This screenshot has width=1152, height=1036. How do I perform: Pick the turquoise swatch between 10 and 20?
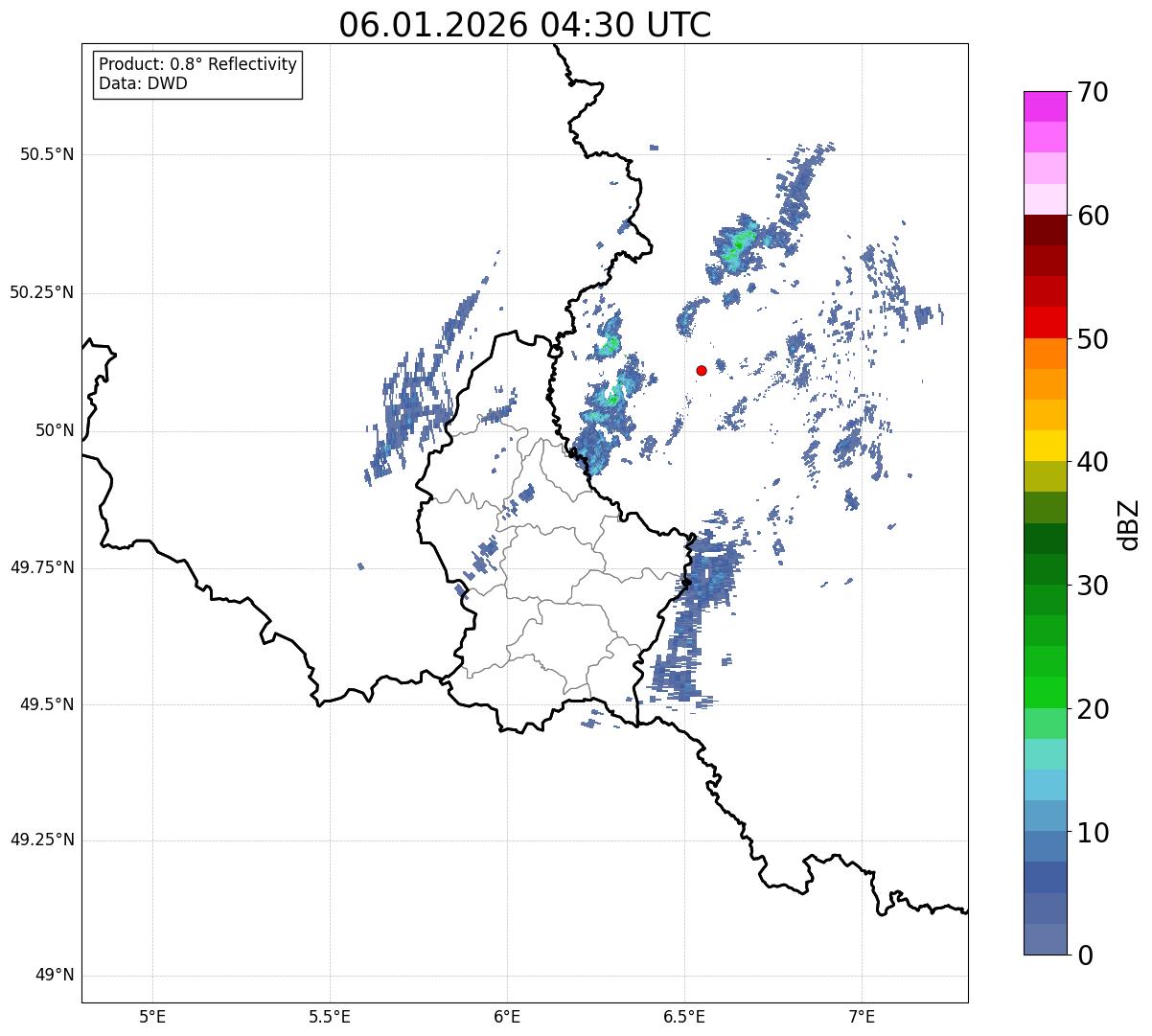(1046, 754)
